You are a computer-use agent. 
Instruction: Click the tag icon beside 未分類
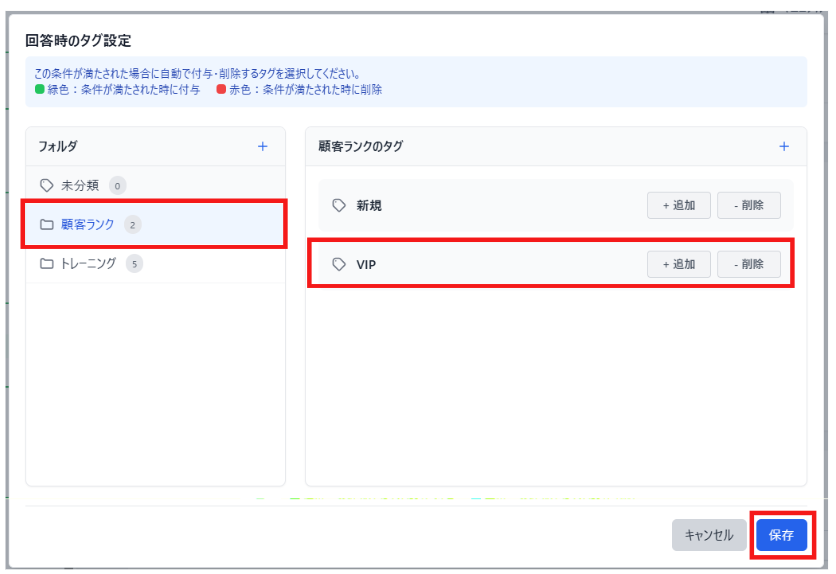46,185
